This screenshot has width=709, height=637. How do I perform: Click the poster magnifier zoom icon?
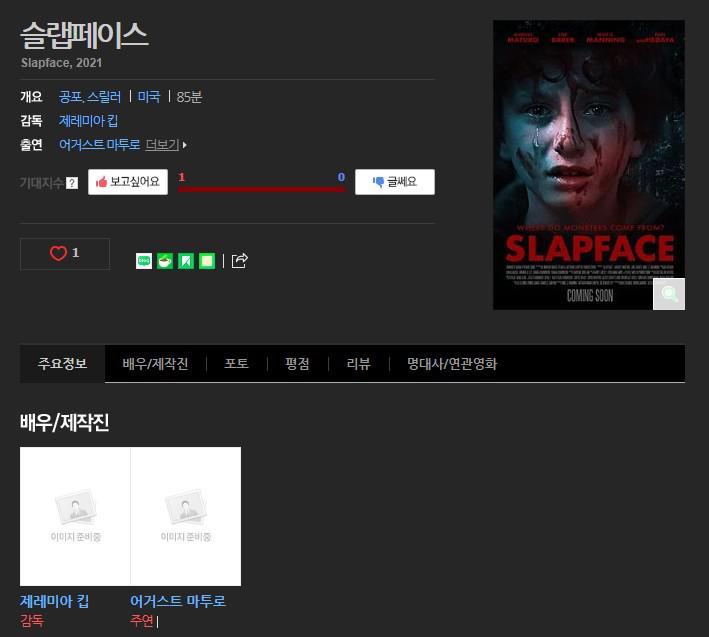(669, 294)
